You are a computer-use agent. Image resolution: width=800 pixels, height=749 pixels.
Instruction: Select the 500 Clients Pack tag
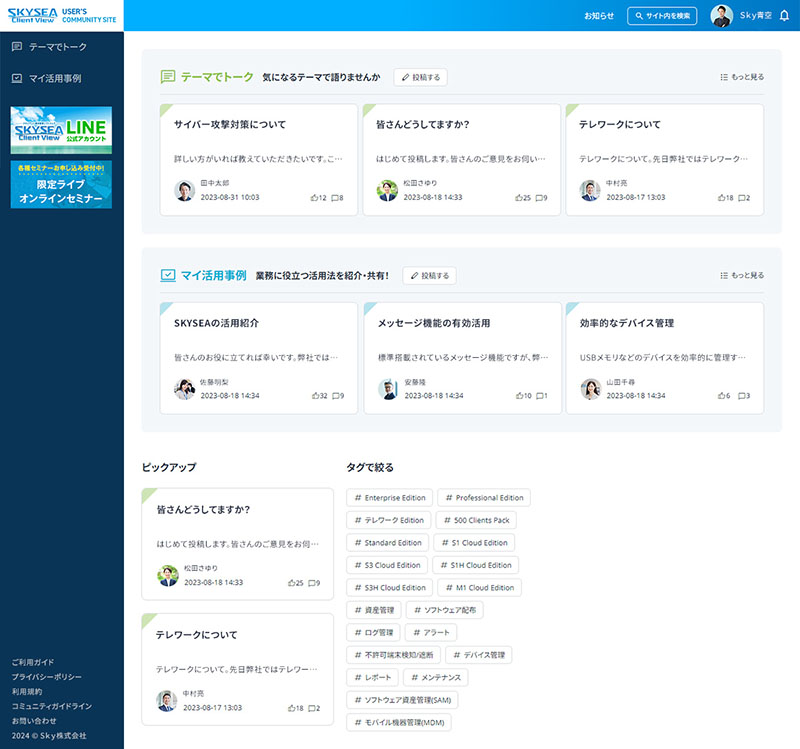pyautogui.click(x=476, y=520)
